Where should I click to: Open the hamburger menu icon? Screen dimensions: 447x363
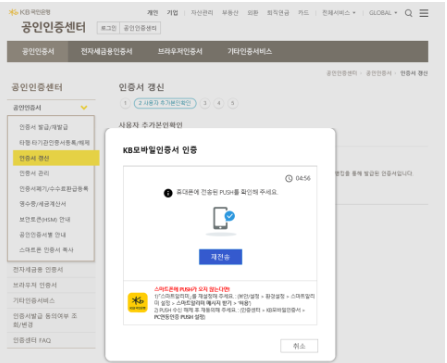click(424, 13)
